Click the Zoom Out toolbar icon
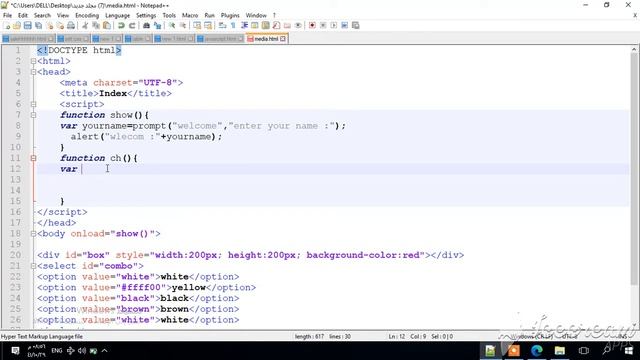 [183, 25]
